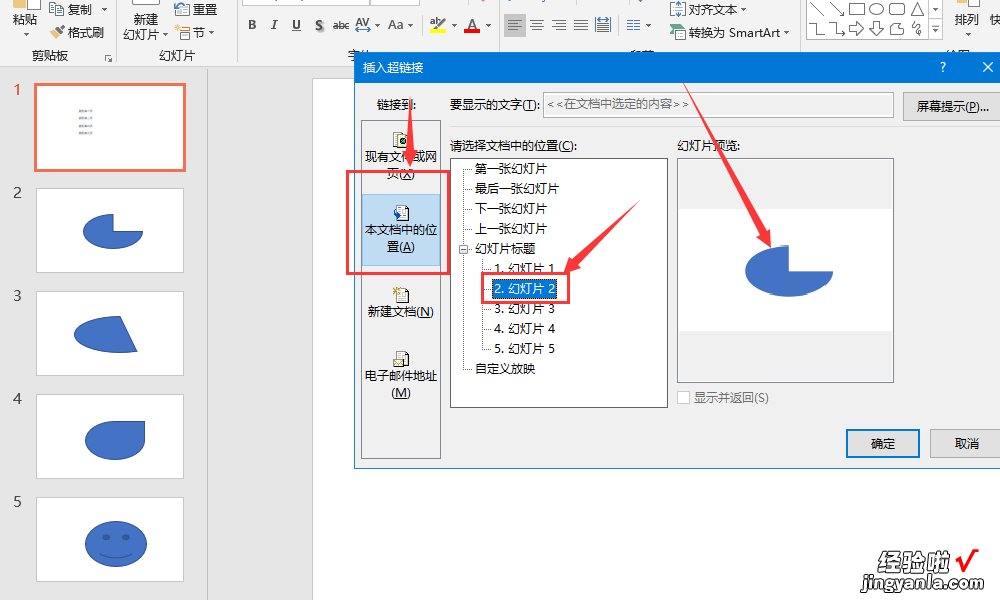
Task: Toggle Italic formatting in ribbon
Action: click(274, 25)
